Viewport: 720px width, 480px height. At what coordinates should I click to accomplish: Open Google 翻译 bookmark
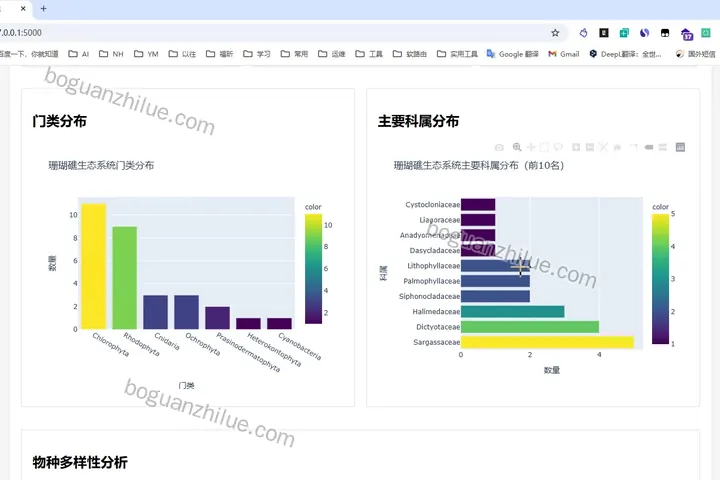pyautogui.click(x=512, y=54)
